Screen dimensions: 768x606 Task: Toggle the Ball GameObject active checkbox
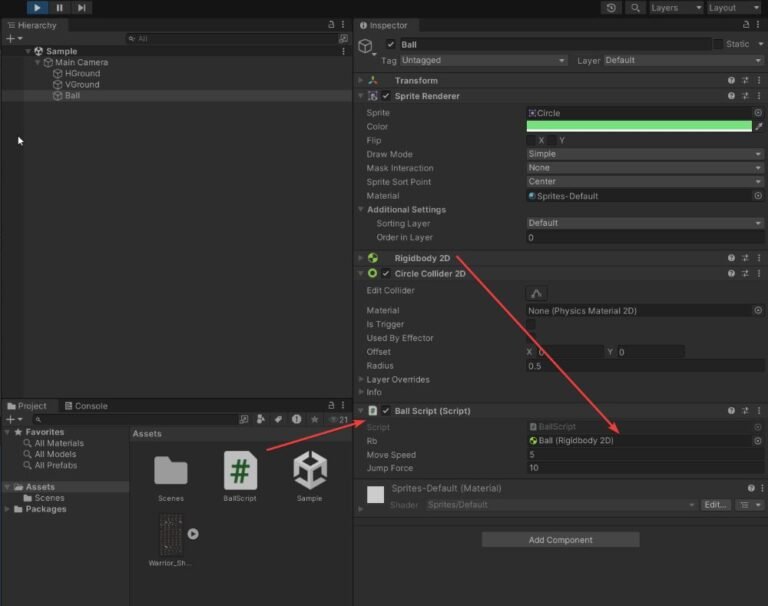tap(390, 45)
